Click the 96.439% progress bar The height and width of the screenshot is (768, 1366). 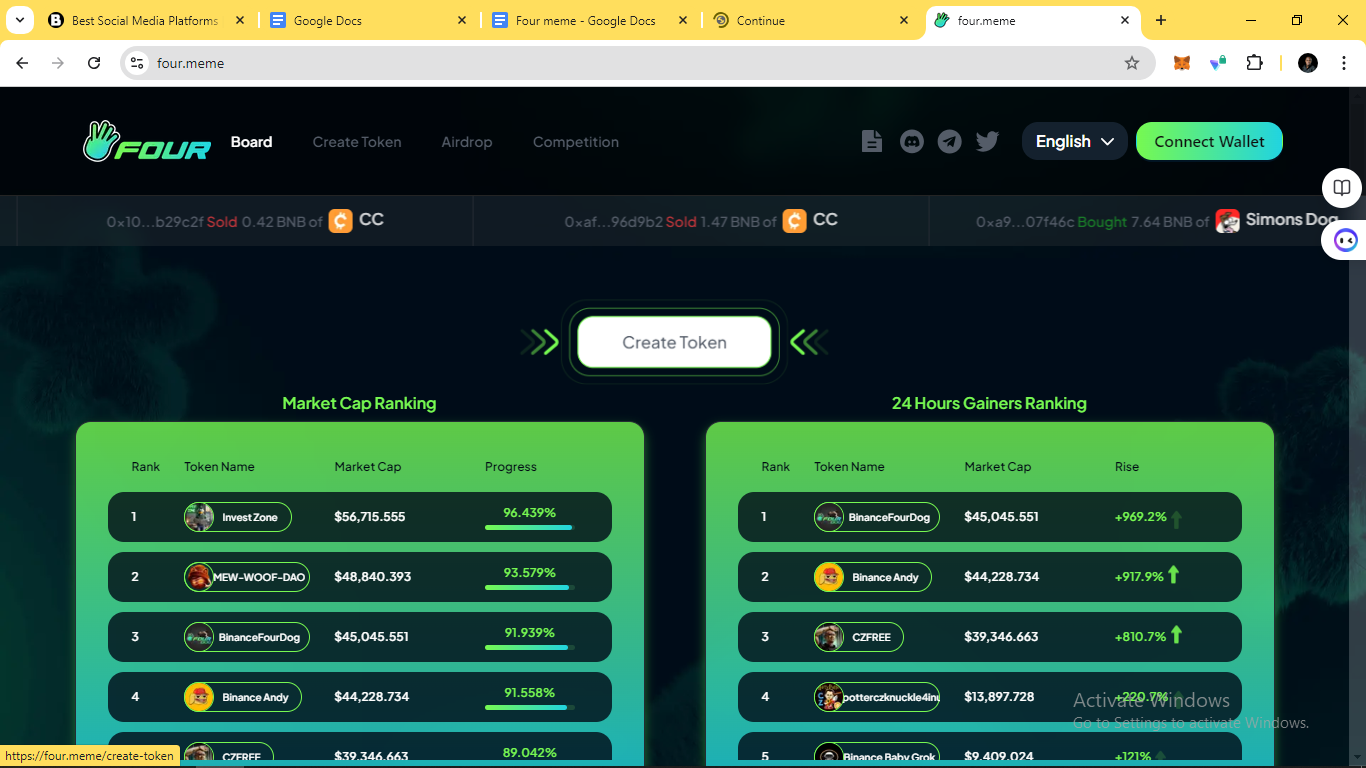point(529,527)
